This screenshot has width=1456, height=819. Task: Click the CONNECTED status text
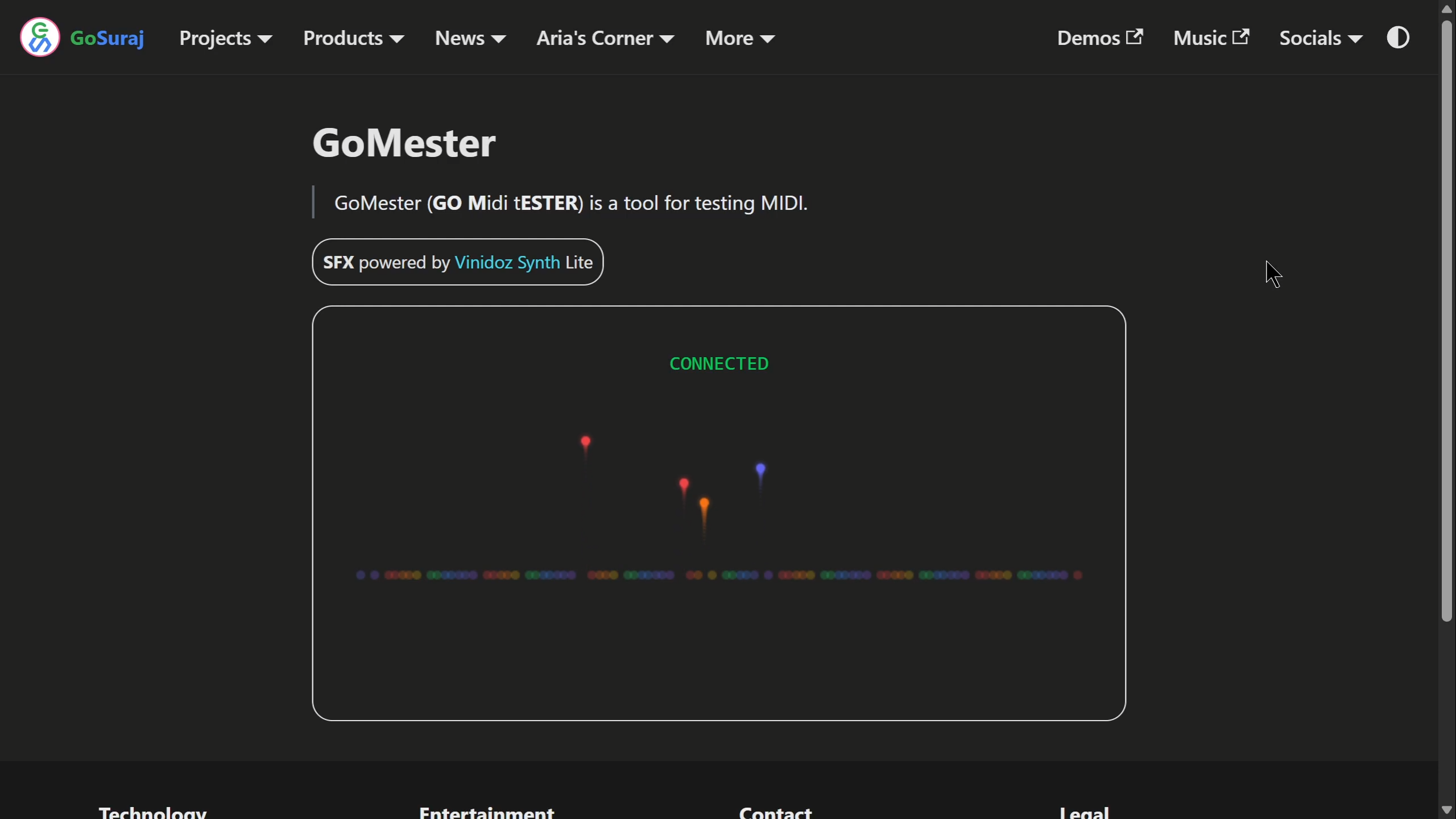coord(719,363)
